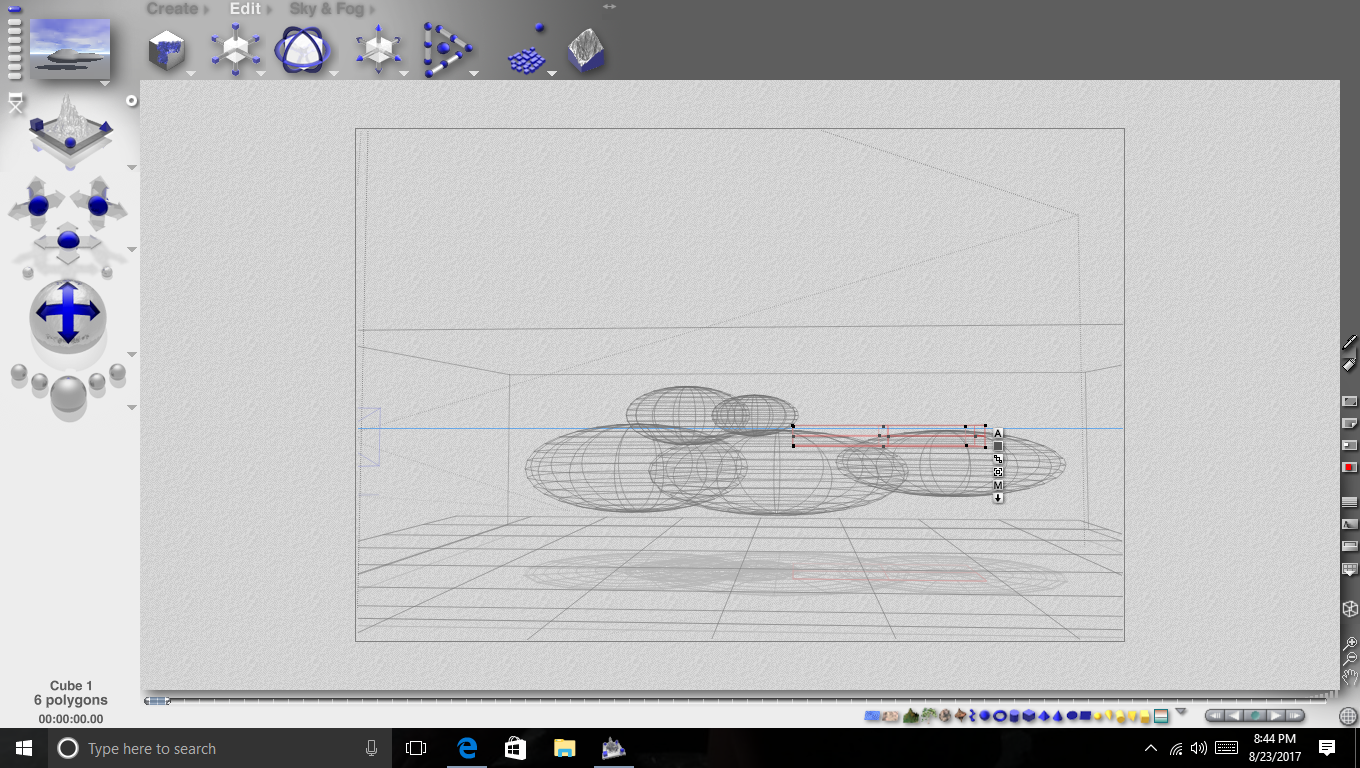Expand Randomize tool options triangle
This screenshot has width=1360, height=768.
(x=551, y=73)
